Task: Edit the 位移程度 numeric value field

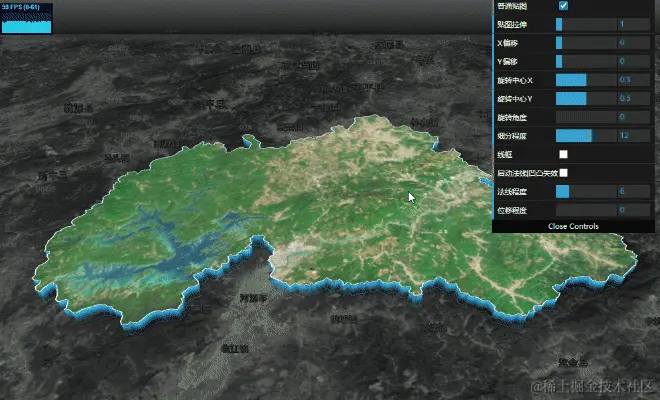Action: pyautogui.click(x=634, y=210)
